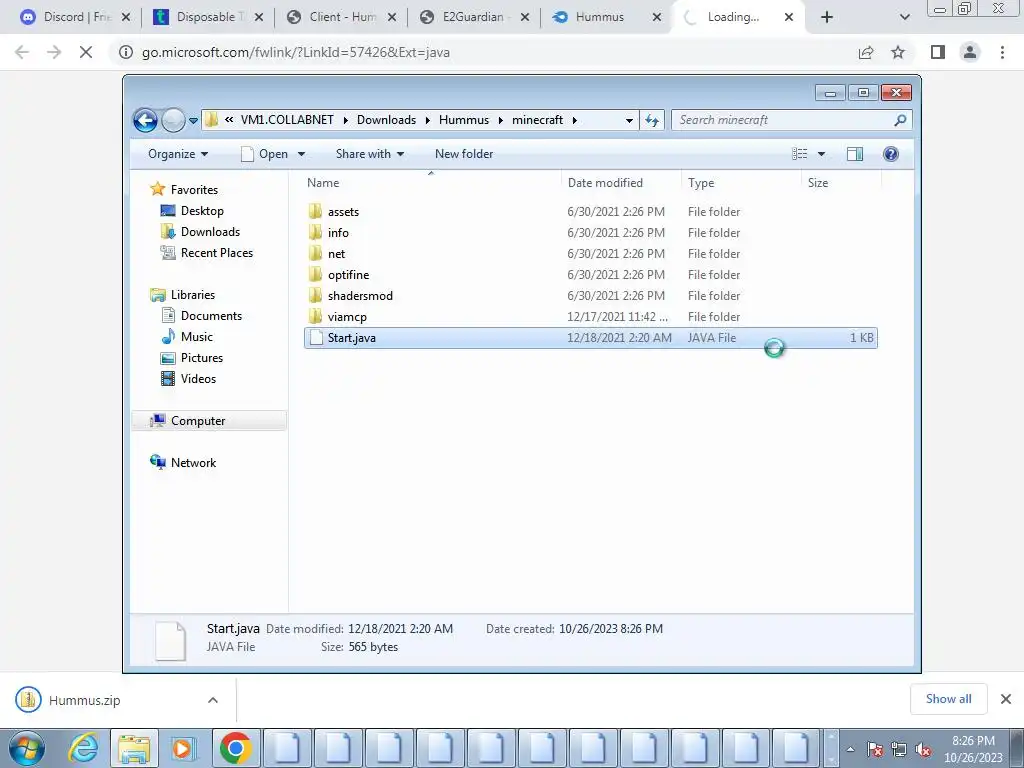Select the viamcp folder
This screenshot has height=768, width=1024.
590,317
